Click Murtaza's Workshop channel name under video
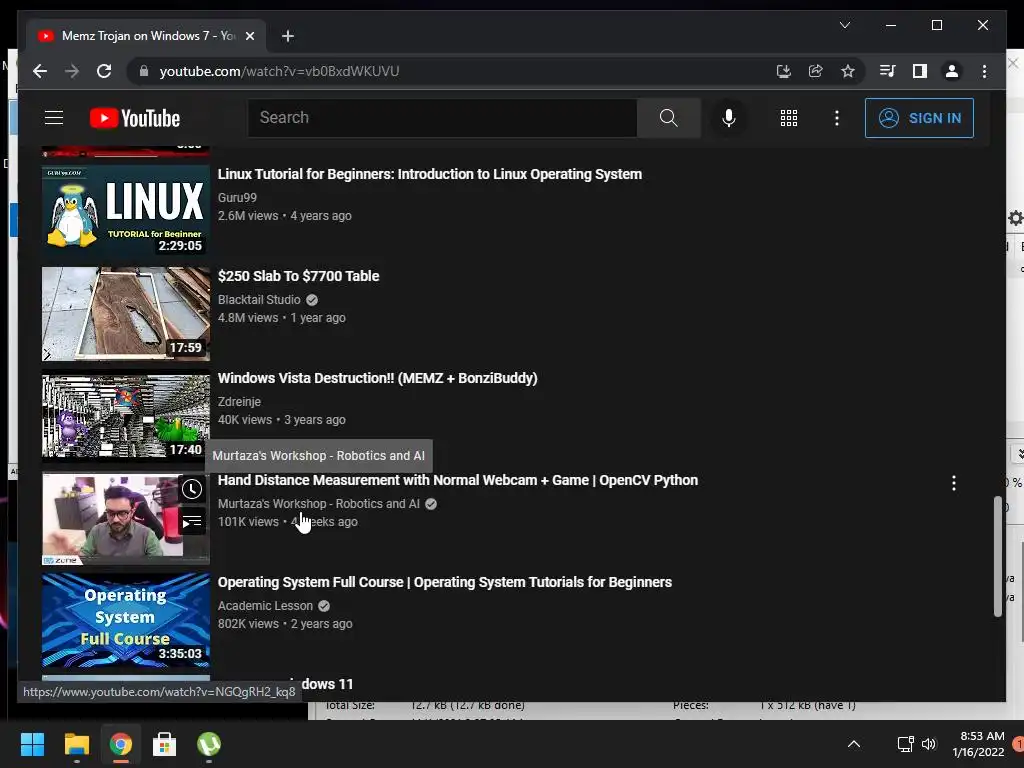Screen dimensions: 1024x768 [319, 504]
